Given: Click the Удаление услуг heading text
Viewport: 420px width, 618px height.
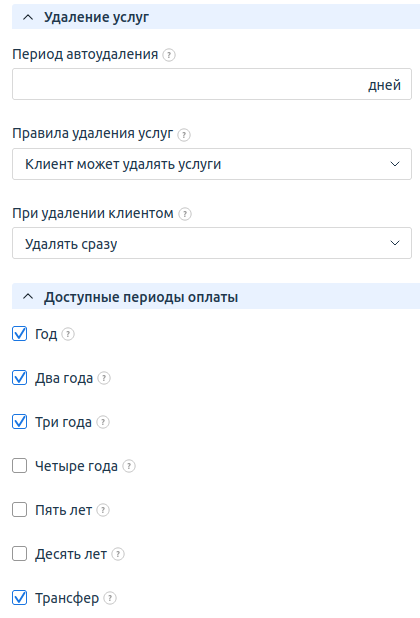Looking at the screenshot, I should tap(96, 17).
